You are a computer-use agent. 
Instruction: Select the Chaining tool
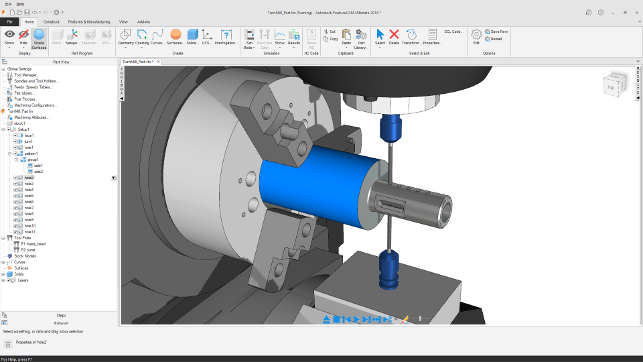142,36
